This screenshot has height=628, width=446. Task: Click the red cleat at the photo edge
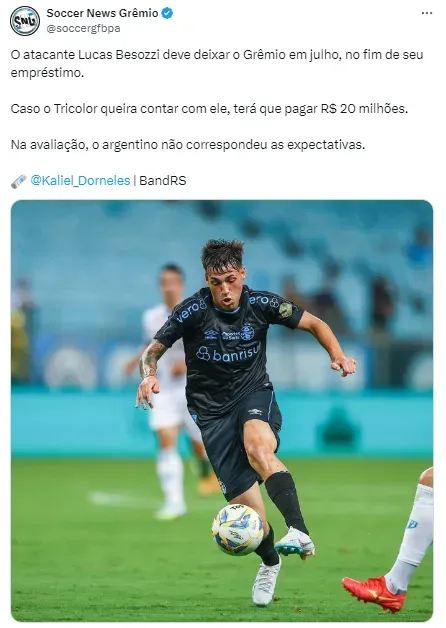pos(374,593)
